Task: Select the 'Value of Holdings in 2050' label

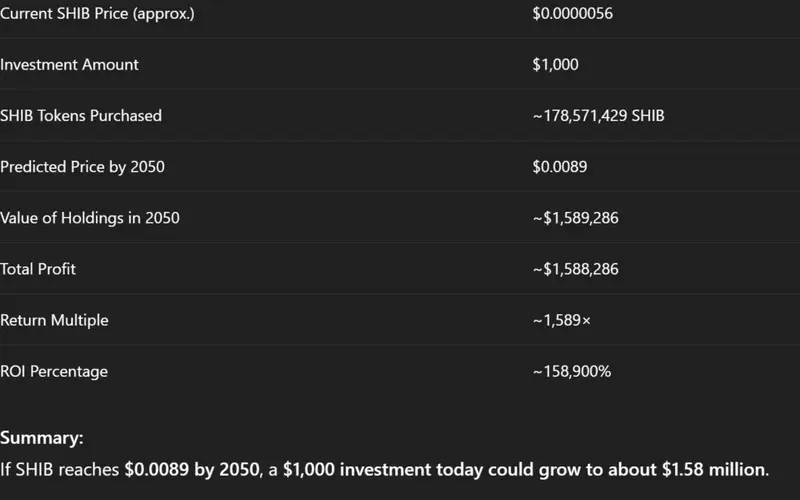Action: (x=90, y=218)
